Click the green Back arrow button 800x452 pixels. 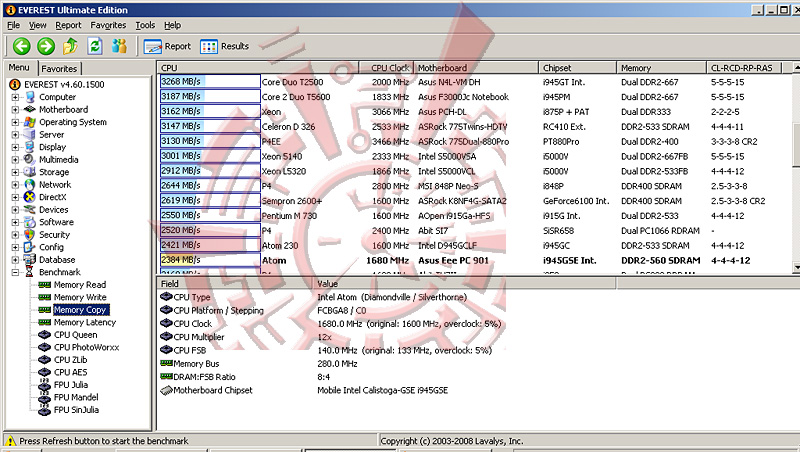[x=21, y=46]
